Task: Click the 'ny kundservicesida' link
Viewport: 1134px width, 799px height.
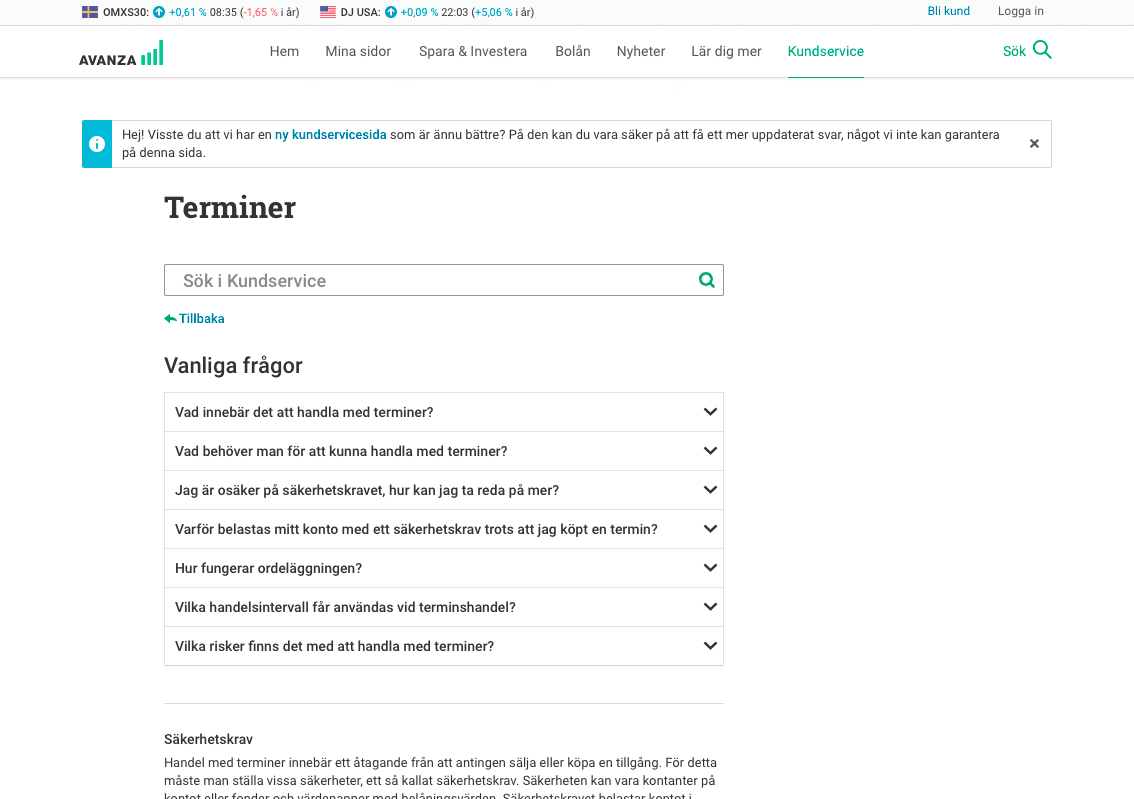Action: [x=331, y=134]
